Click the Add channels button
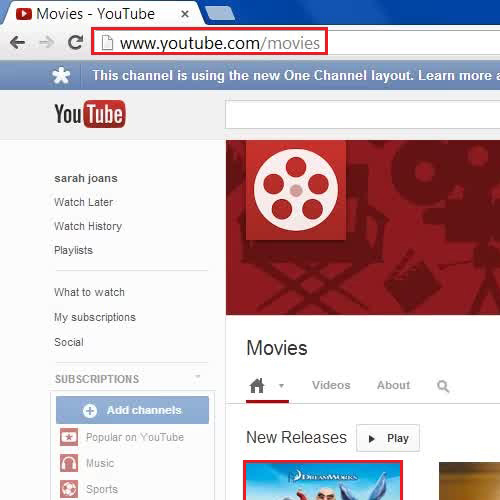Viewport: 500px width, 500px height. coord(132,410)
